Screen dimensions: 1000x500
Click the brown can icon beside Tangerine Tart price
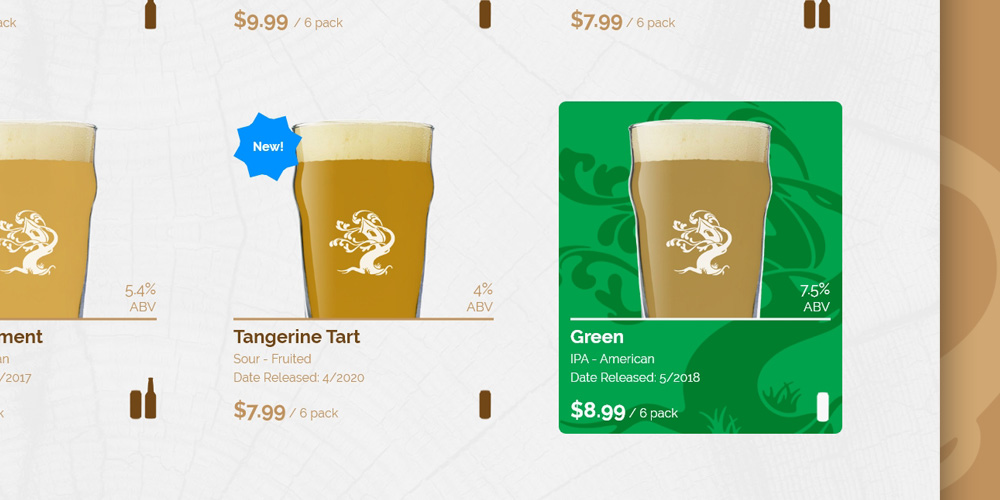(485, 405)
